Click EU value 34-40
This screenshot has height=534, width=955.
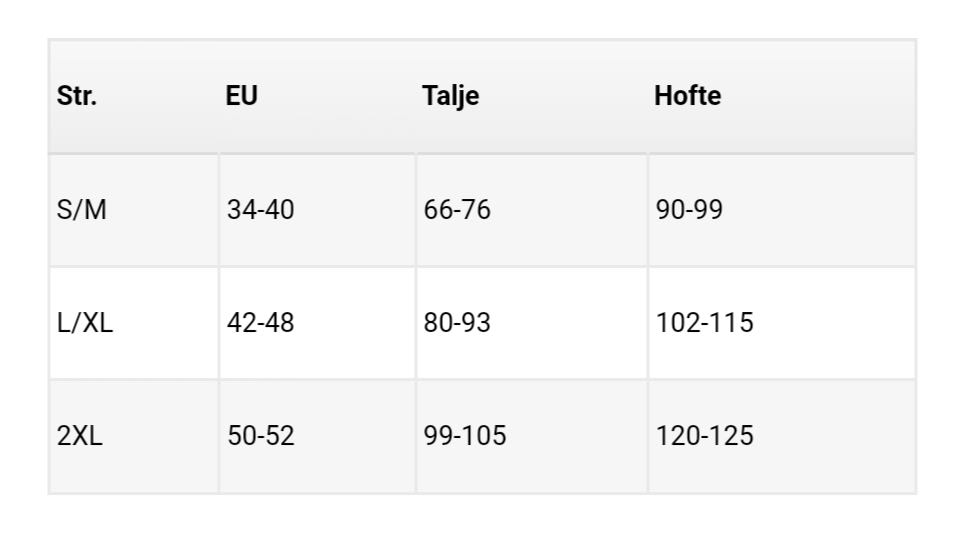260,210
